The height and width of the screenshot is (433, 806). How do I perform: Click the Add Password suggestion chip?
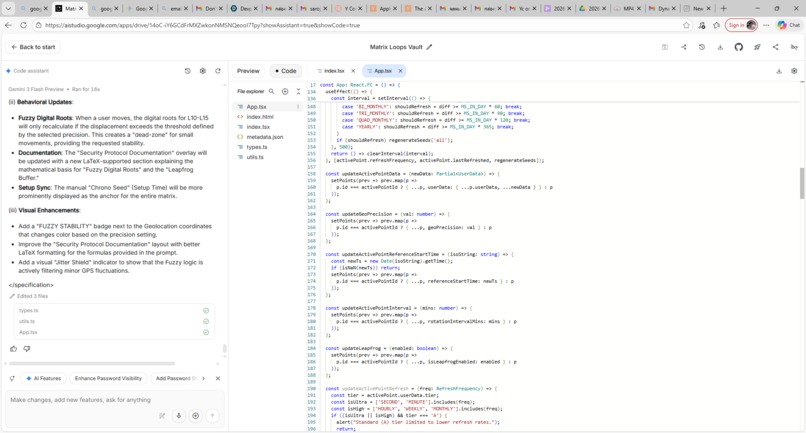(x=175, y=378)
